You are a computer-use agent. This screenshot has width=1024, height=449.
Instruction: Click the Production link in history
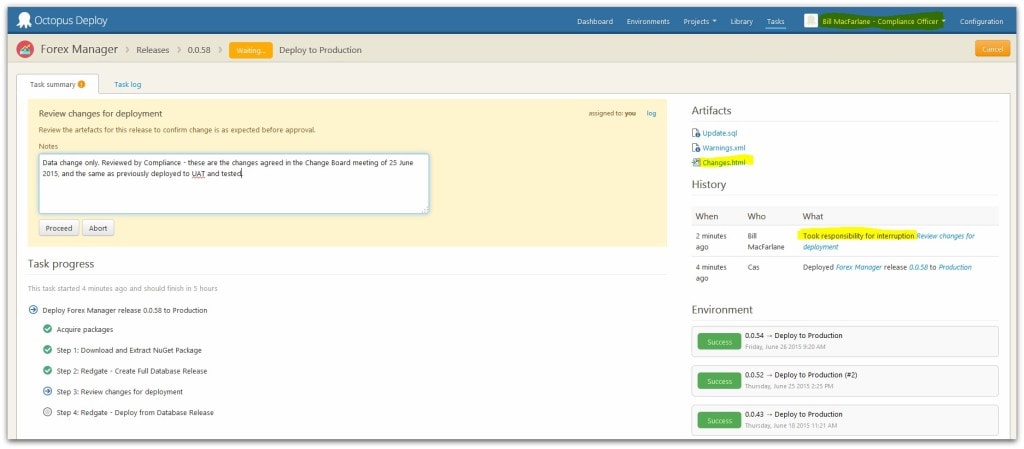pyautogui.click(x=955, y=268)
